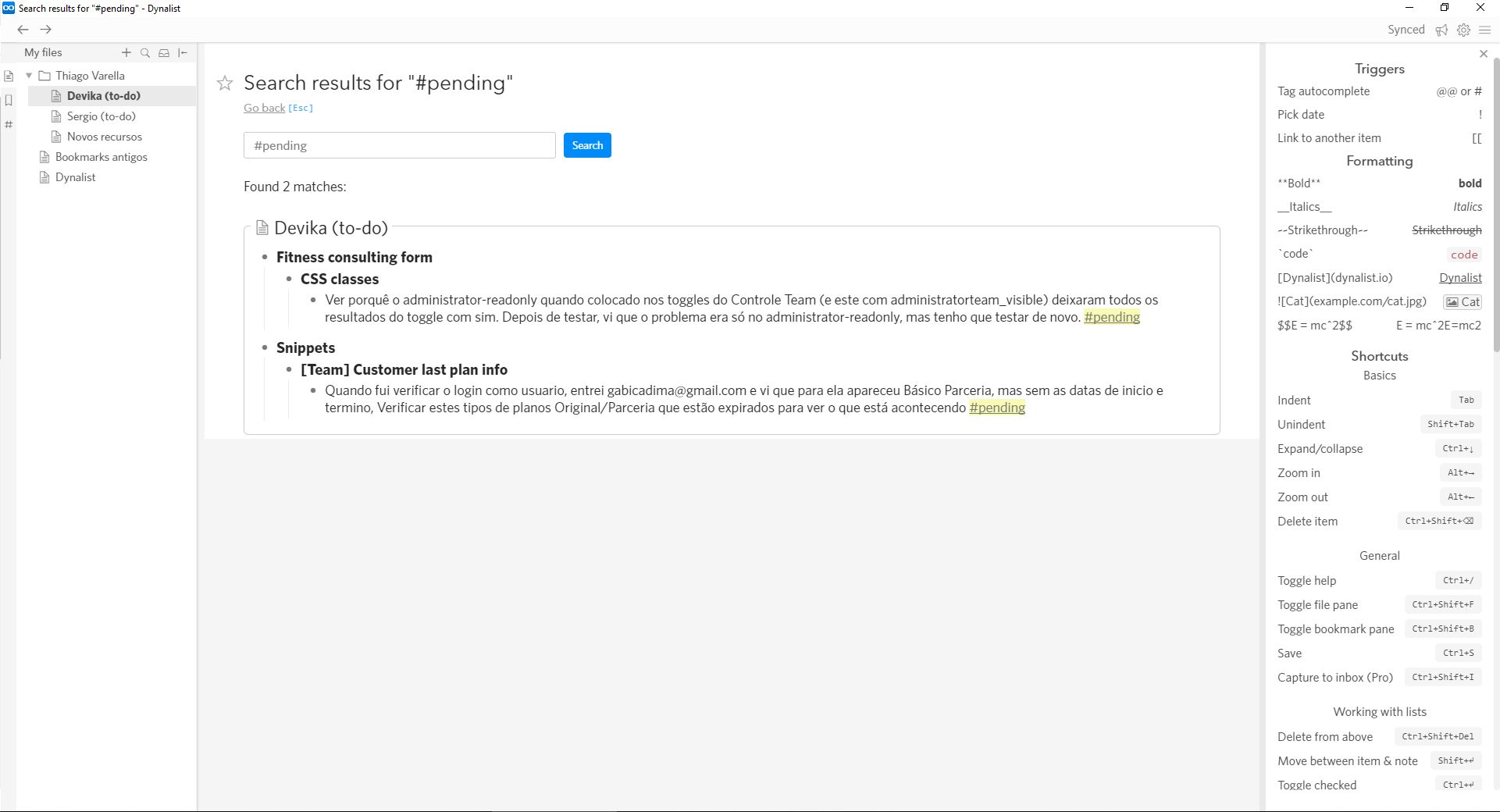Click the Snippets item text
This screenshot has width=1500, height=812.
pyautogui.click(x=305, y=348)
